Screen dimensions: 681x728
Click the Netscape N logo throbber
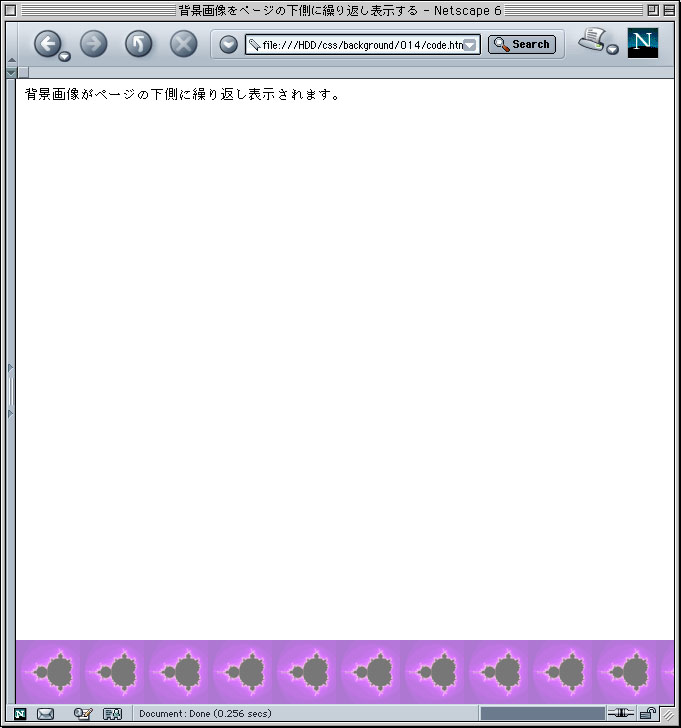[x=642, y=43]
